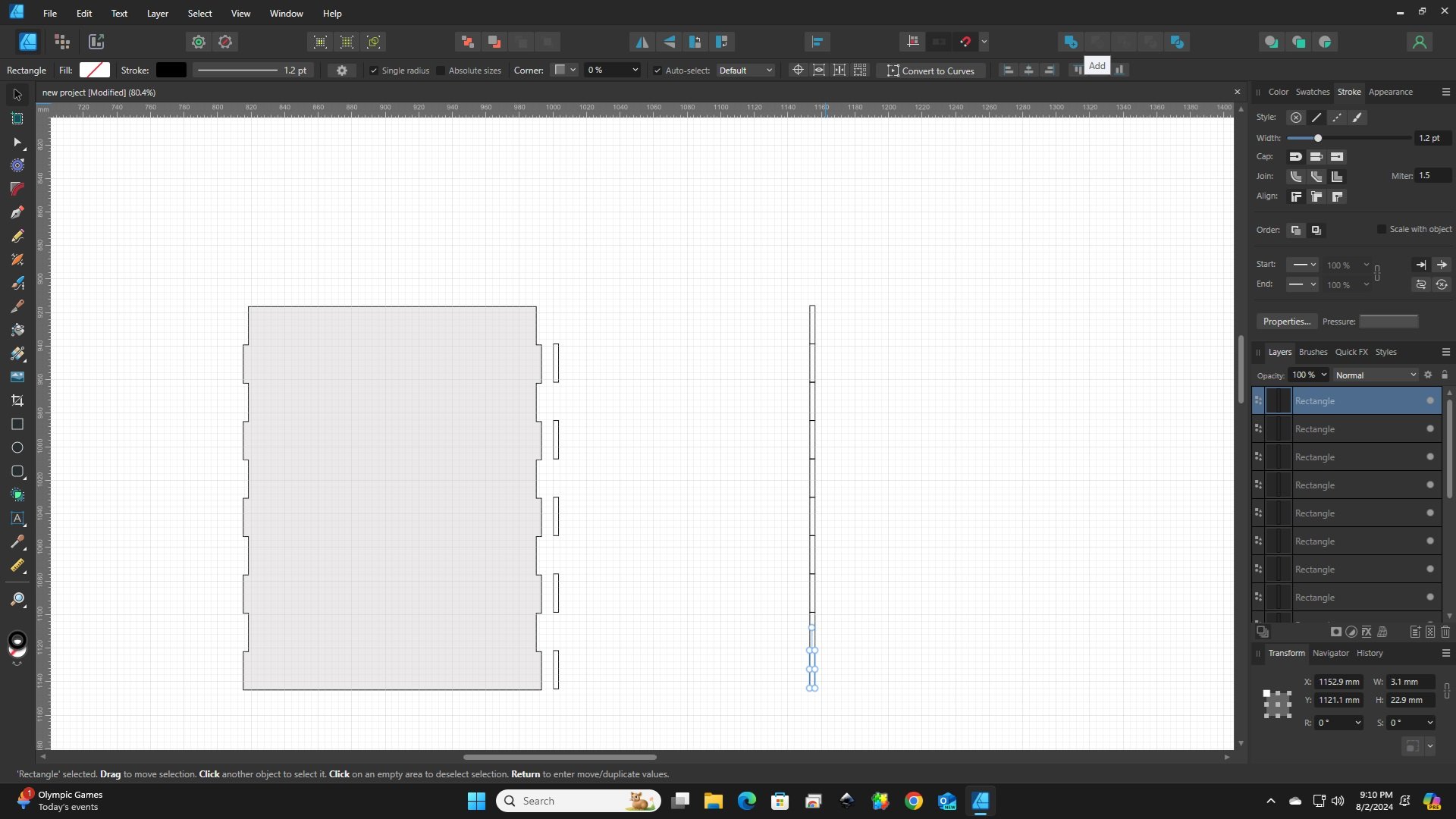Flip selection horizontally from toolbar

[x=642, y=42]
